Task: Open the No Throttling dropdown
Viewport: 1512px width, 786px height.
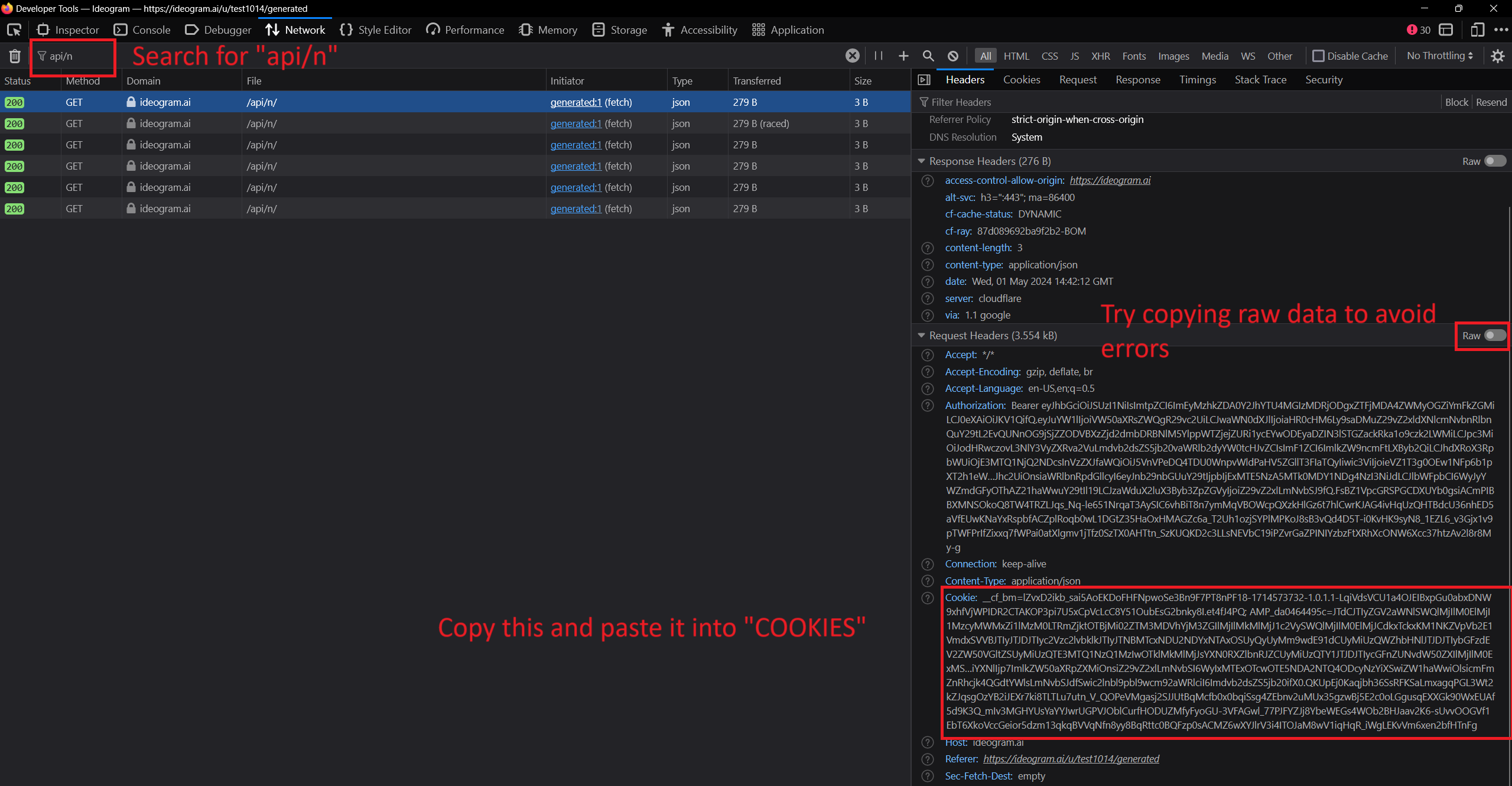Action: [1439, 56]
